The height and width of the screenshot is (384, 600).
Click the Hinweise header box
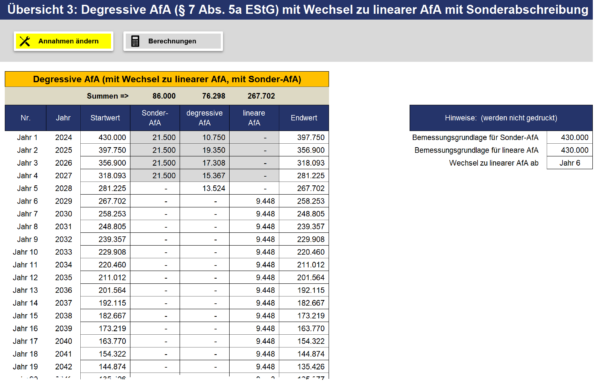[x=501, y=118]
